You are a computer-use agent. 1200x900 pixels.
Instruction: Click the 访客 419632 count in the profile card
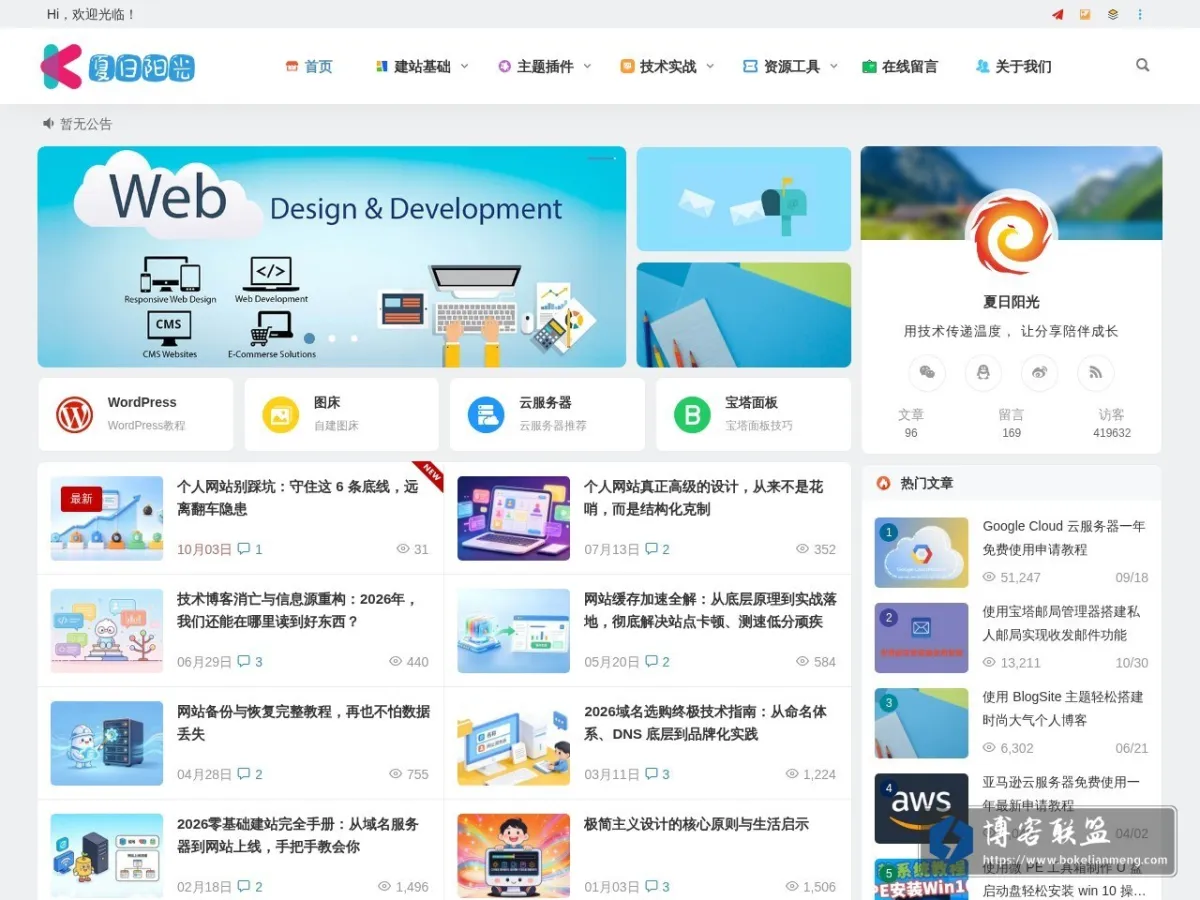tap(1112, 423)
